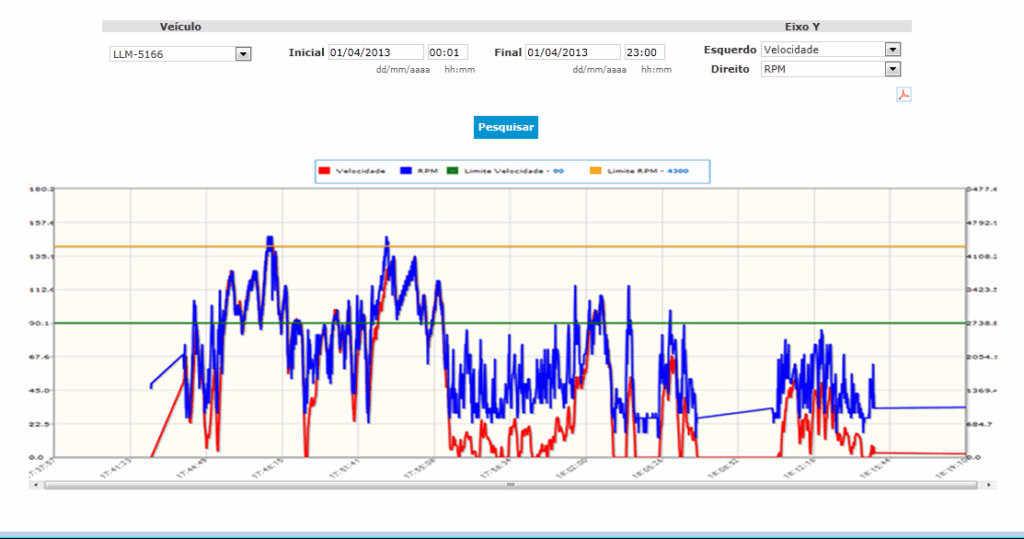This screenshot has width=1024, height=539.
Task: Click the orange Limite RPM legend swatch
Action: pyautogui.click(x=594, y=171)
